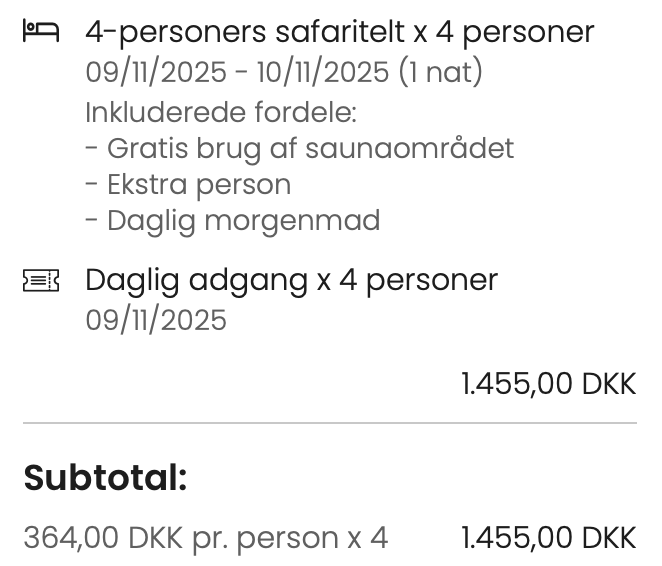Select Daglig adgang x 4 personer title
The image size is (662, 566).
[x=292, y=281]
